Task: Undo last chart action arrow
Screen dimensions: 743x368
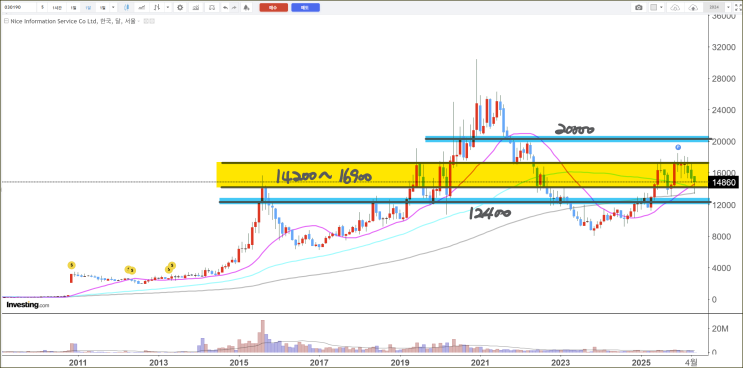Action: (225, 8)
